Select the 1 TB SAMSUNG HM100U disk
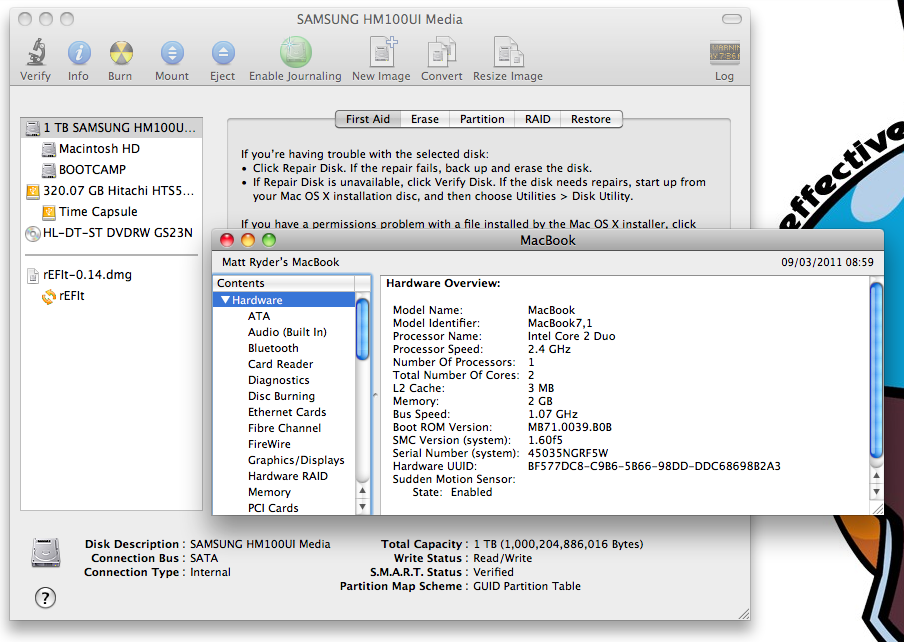Image resolution: width=904 pixels, height=642 pixels. coord(112,127)
